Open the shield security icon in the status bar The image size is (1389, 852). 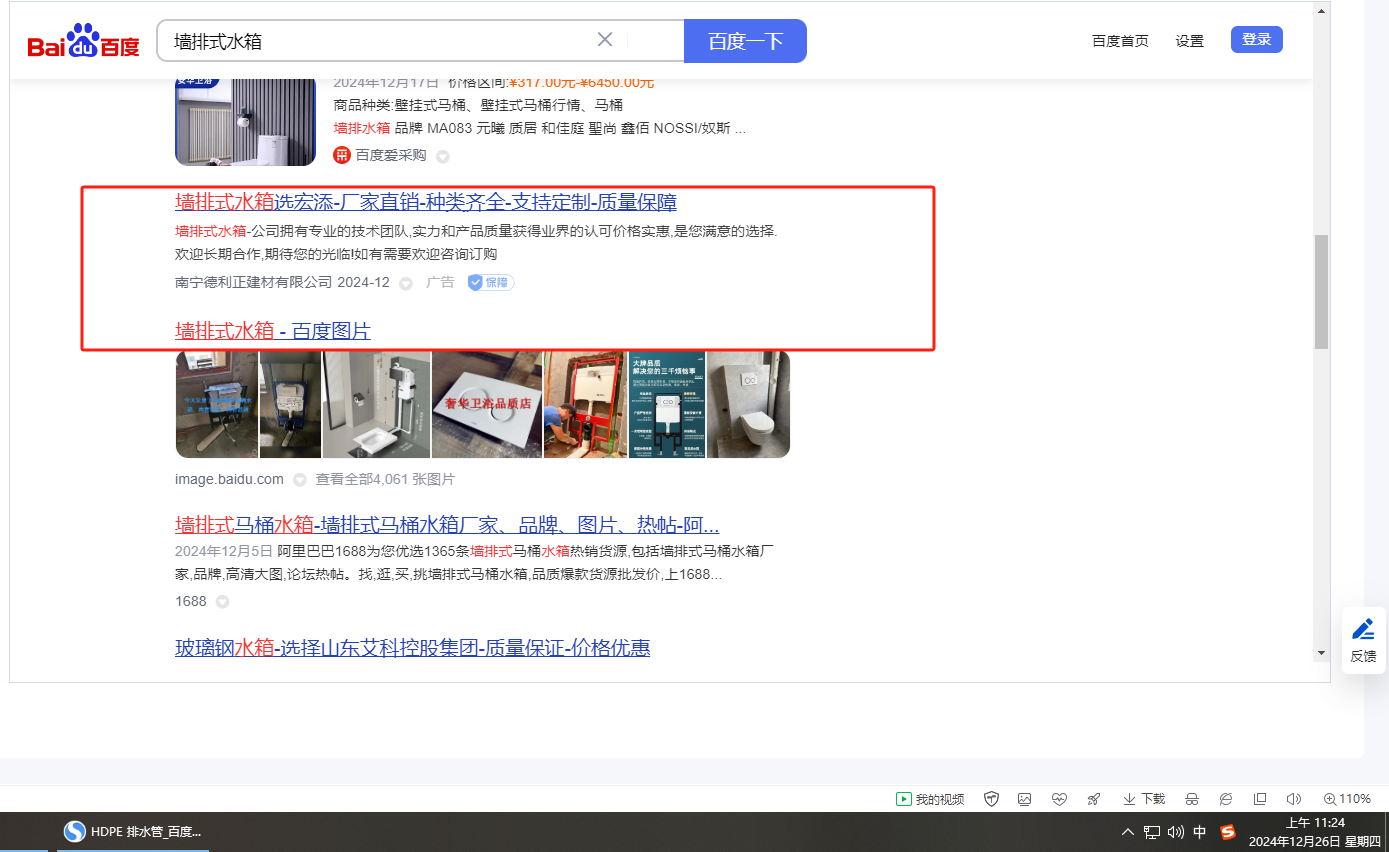point(991,799)
